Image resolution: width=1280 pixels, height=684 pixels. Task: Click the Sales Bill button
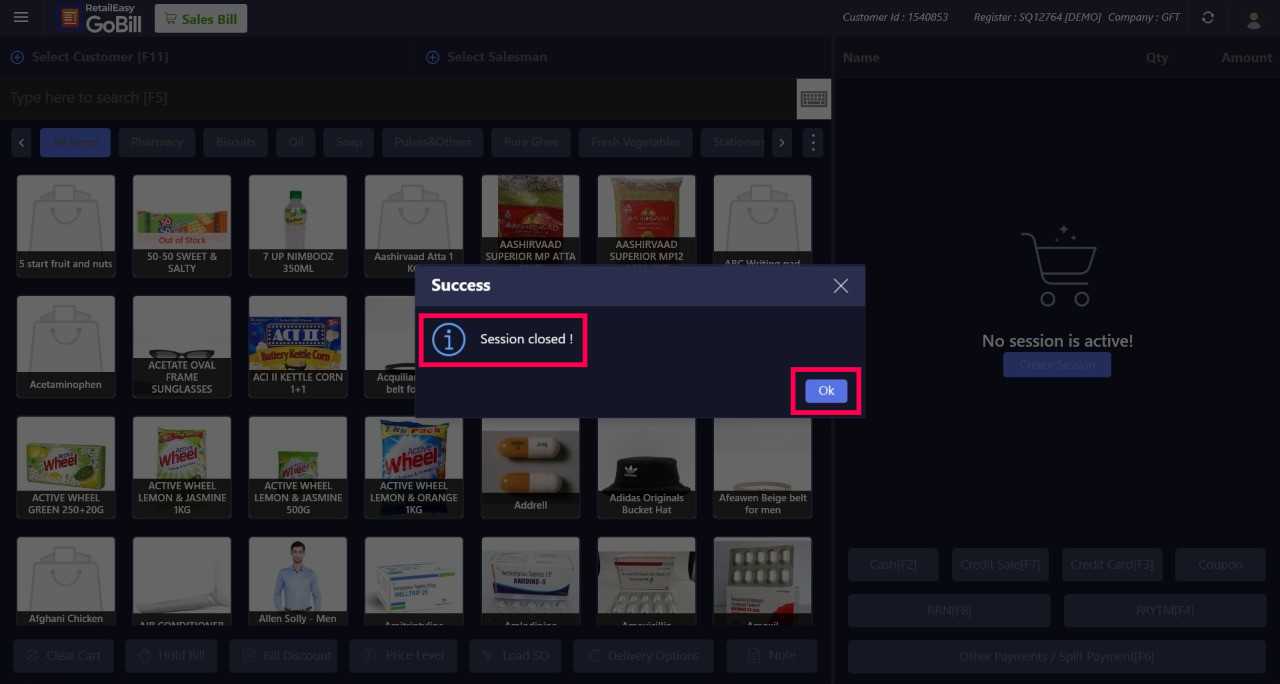click(202, 18)
